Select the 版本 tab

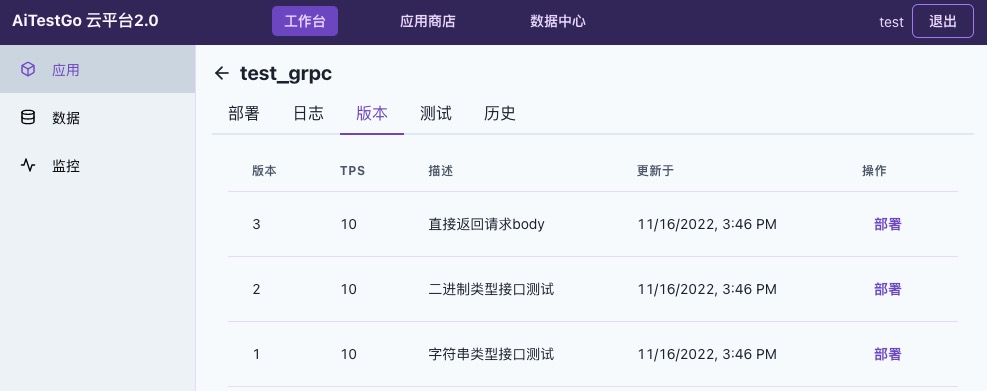pos(371,113)
